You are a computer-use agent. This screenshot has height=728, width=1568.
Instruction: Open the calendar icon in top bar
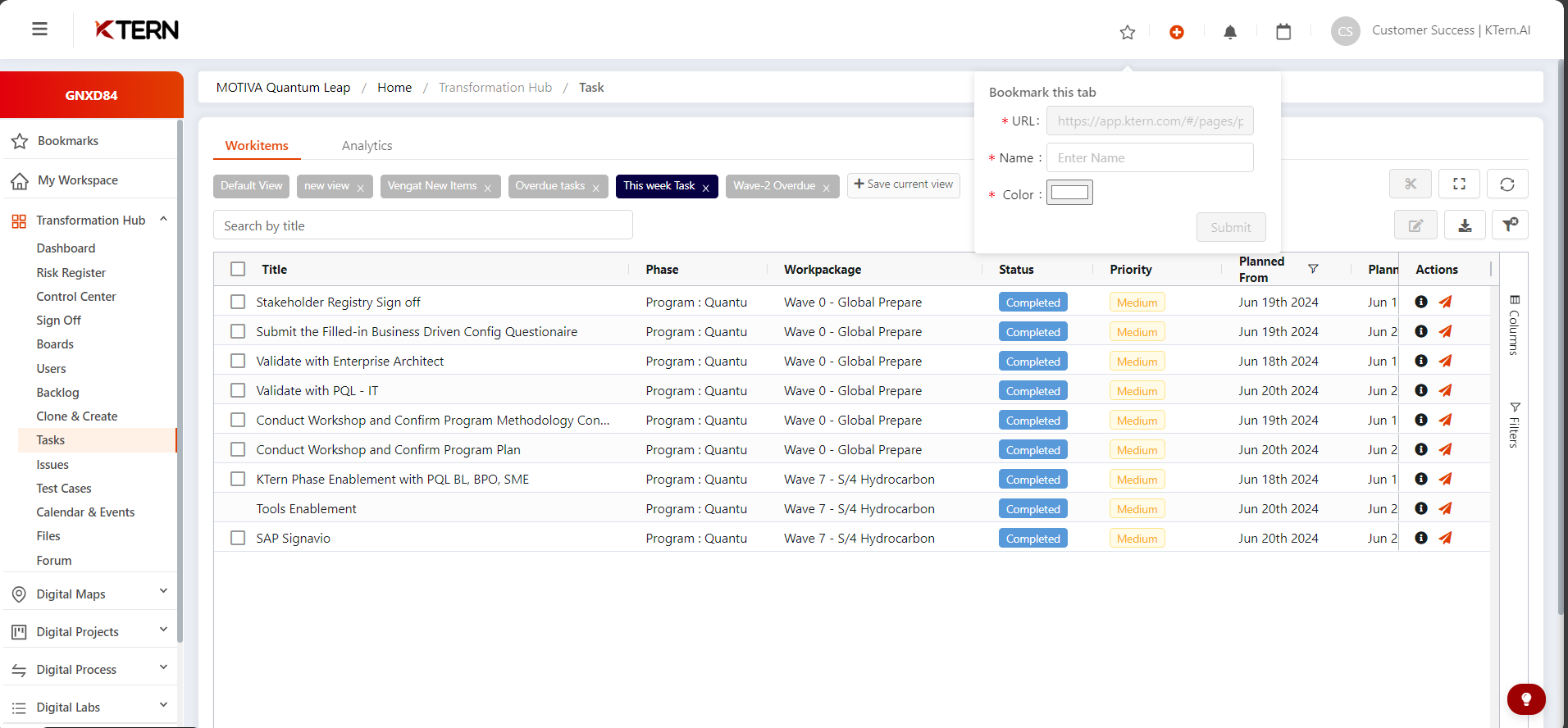1283,32
